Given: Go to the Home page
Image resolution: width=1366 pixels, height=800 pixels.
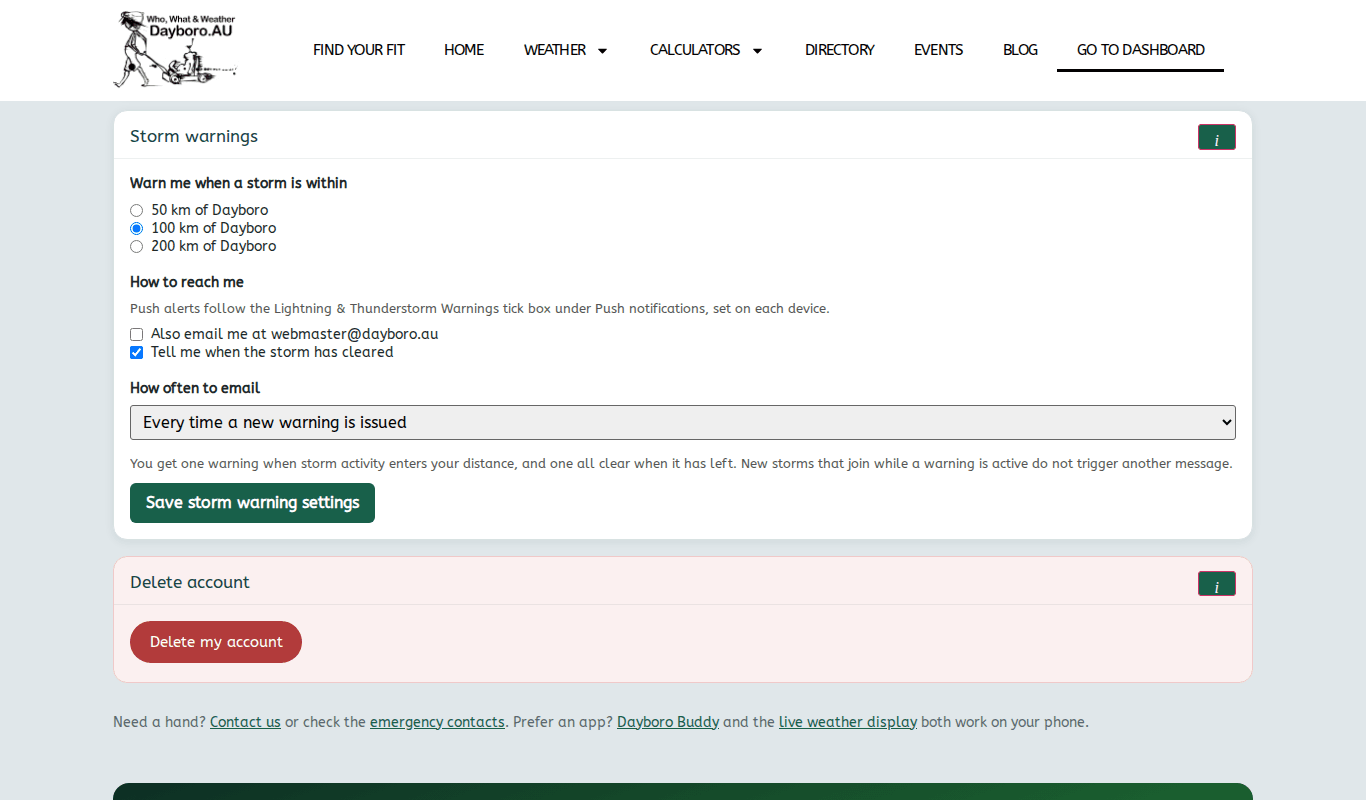Looking at the screenshot, I should pyautogui.click(x=464, y=50).
